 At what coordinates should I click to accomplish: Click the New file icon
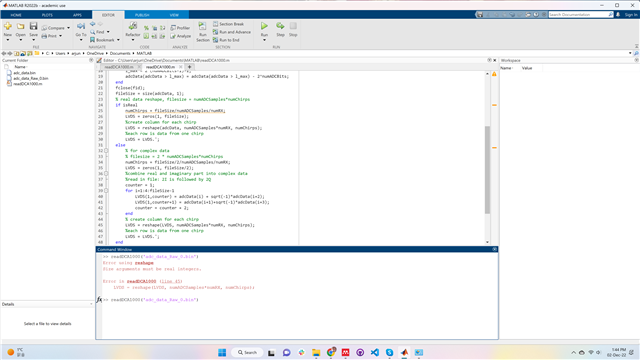(x=7, y=27)
